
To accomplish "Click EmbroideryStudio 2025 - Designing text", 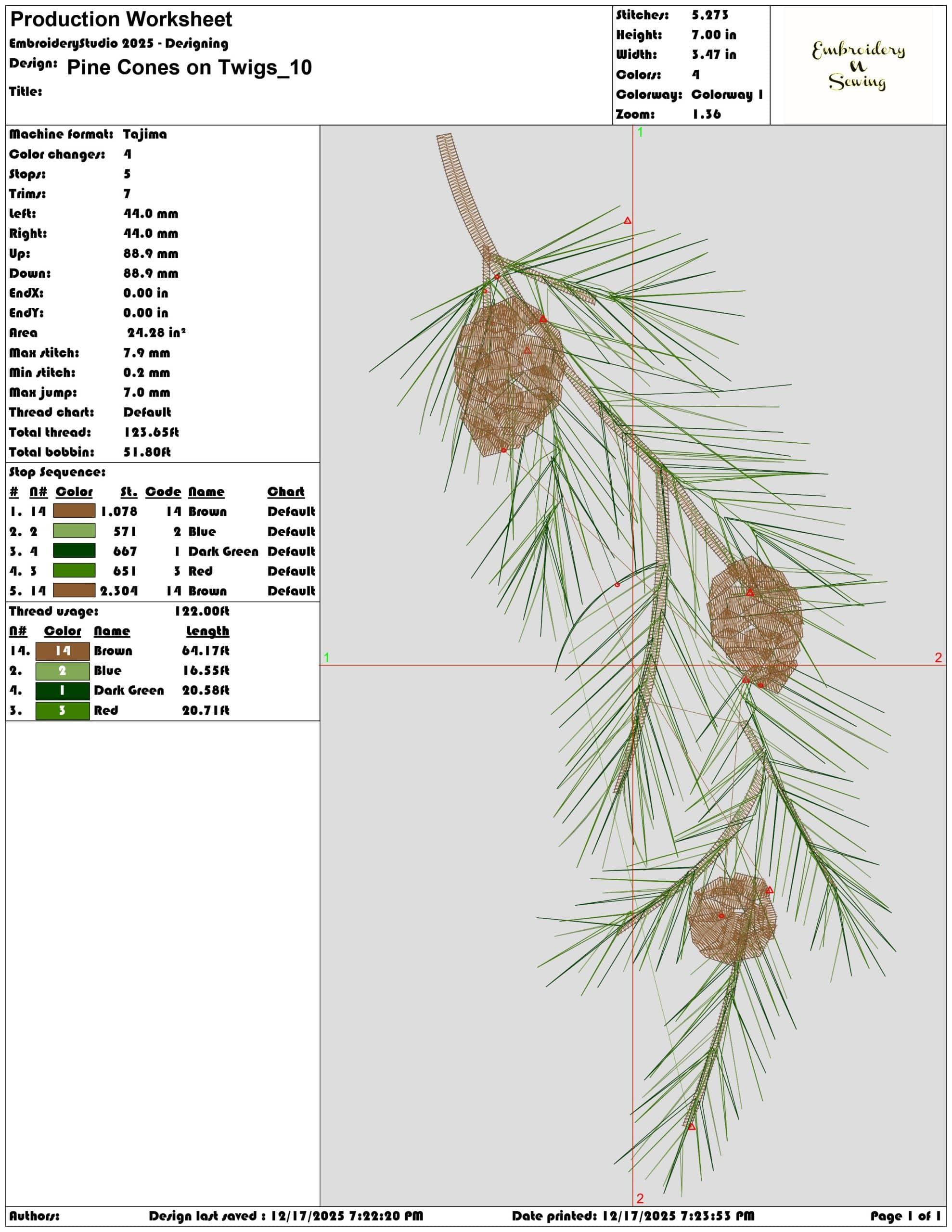I will coord(118,43).
